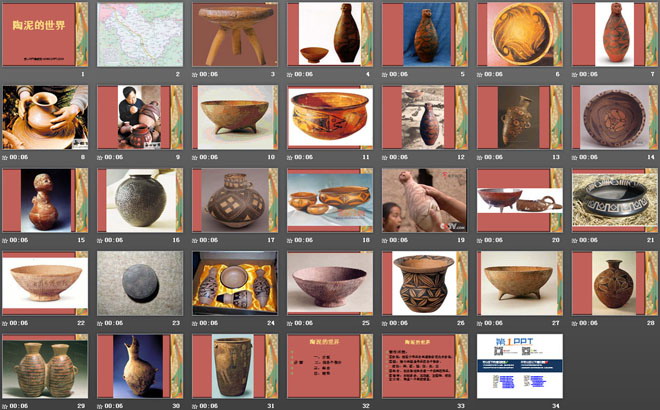Click the transition star icon under slide 3
This screenshot has width=660, height=410.
click(x=196, y=74)
